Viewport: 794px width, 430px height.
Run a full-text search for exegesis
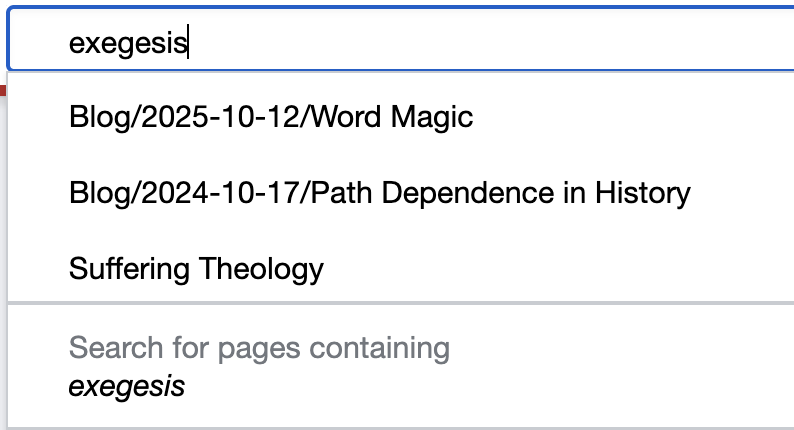pyautogui.click(x=259, y=366)
